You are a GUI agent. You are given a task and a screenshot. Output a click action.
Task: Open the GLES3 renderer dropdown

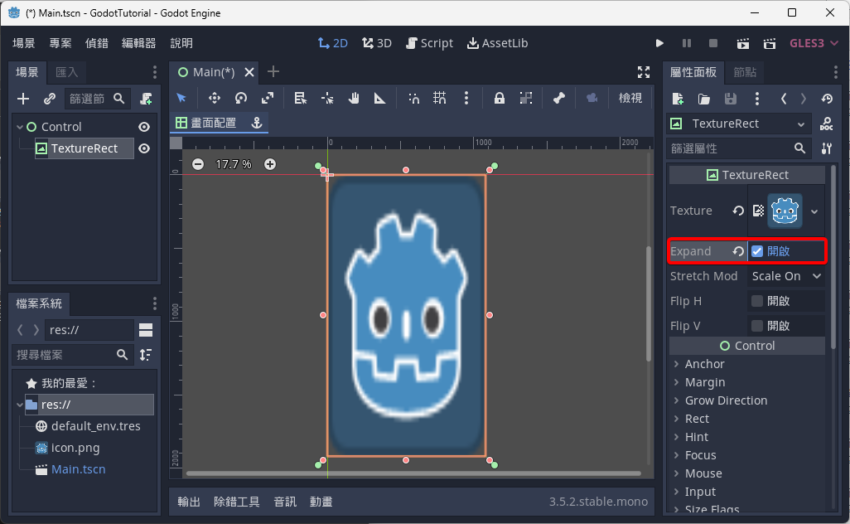tap(814, 43)
